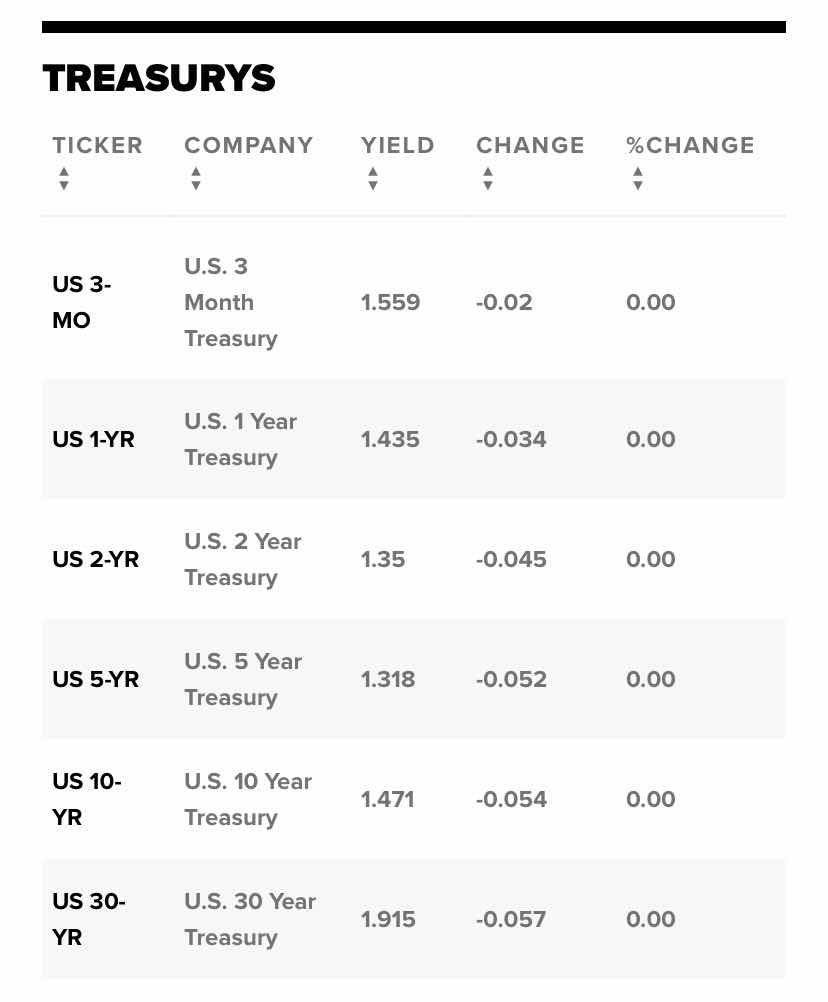Click U.S. 10 Year Treasury name

coord(248,799)
